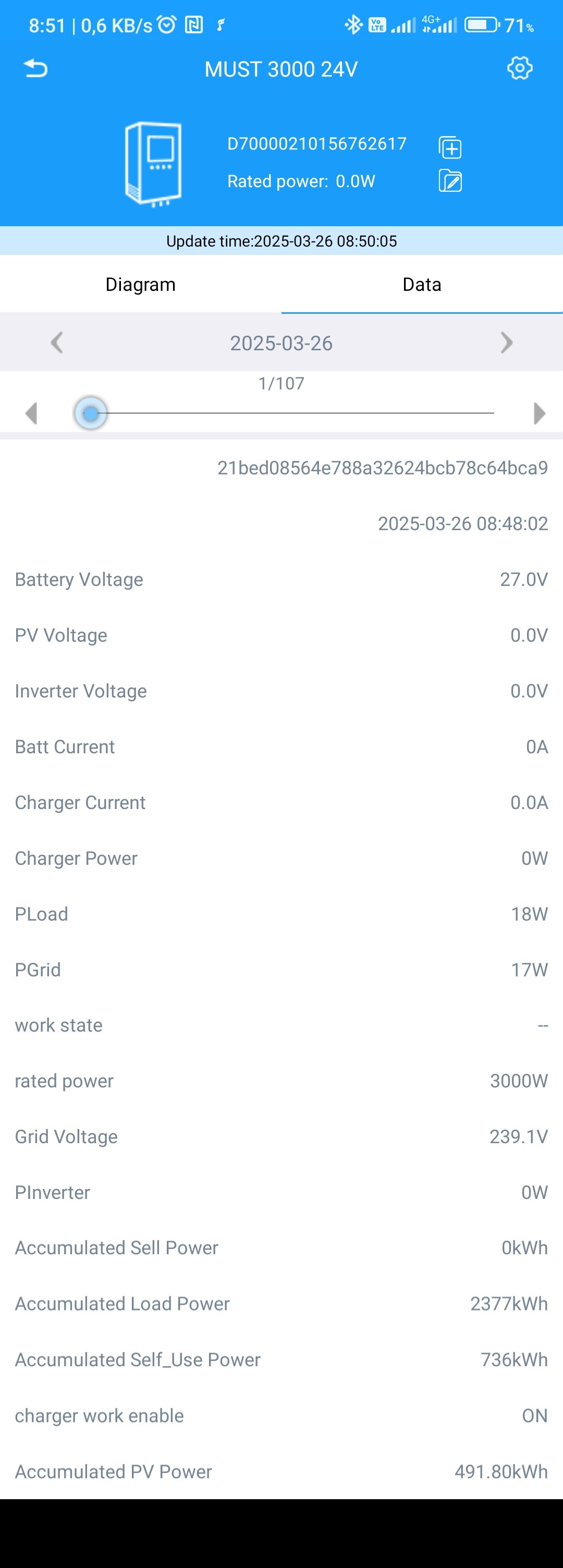Tap the alarm clock status icon
The image size is (563, 1568).
(x=167, y=25)
